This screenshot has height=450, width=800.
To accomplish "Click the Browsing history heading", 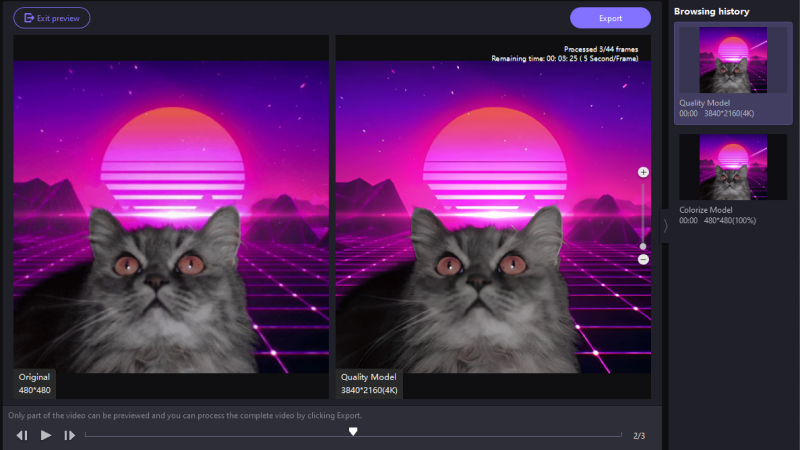I will (711, 11).
